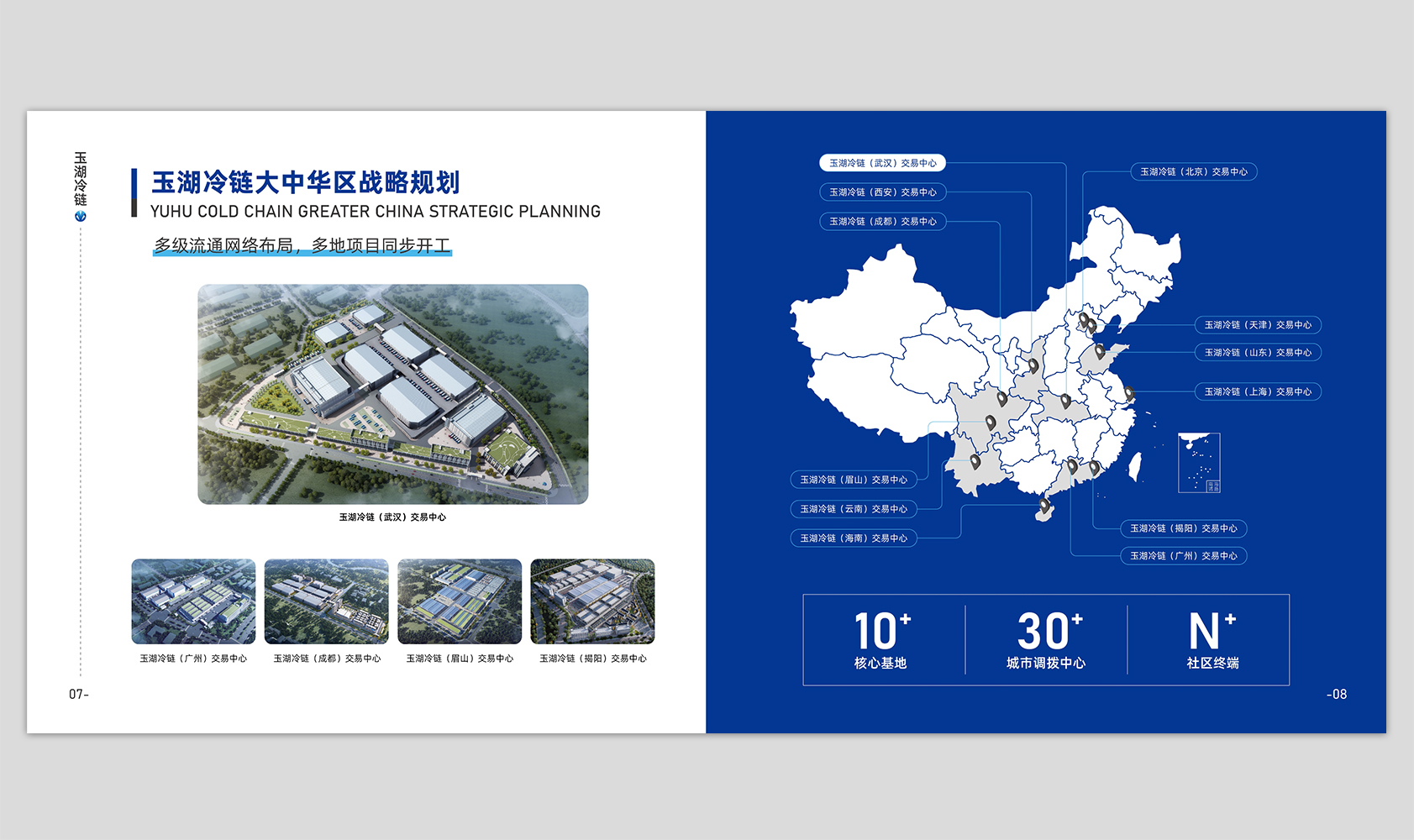
Task: Open the 揭阳 trading center thumbnail
Action: [592, 601]
